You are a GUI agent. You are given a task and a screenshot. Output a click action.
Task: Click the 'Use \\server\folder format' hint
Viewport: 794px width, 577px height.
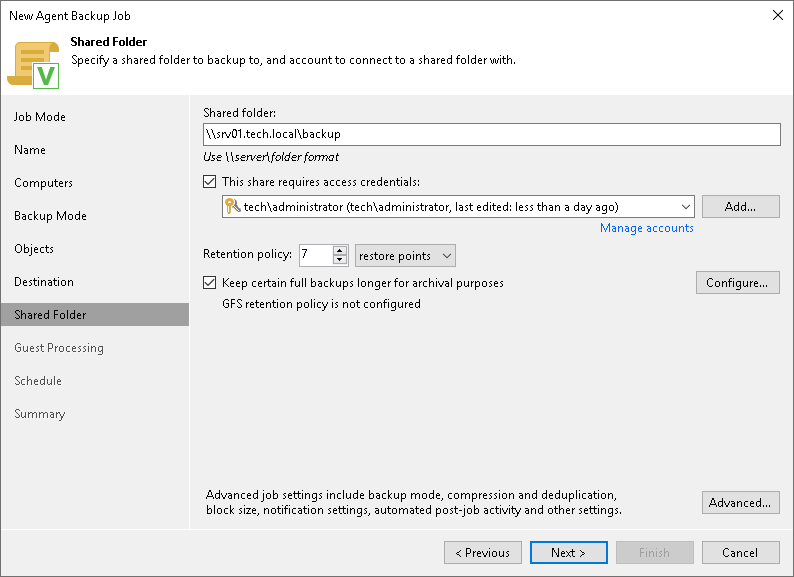click(271, 157)
